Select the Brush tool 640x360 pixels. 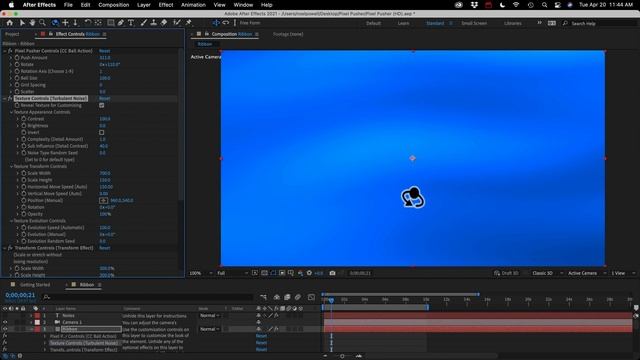point(143,23)
